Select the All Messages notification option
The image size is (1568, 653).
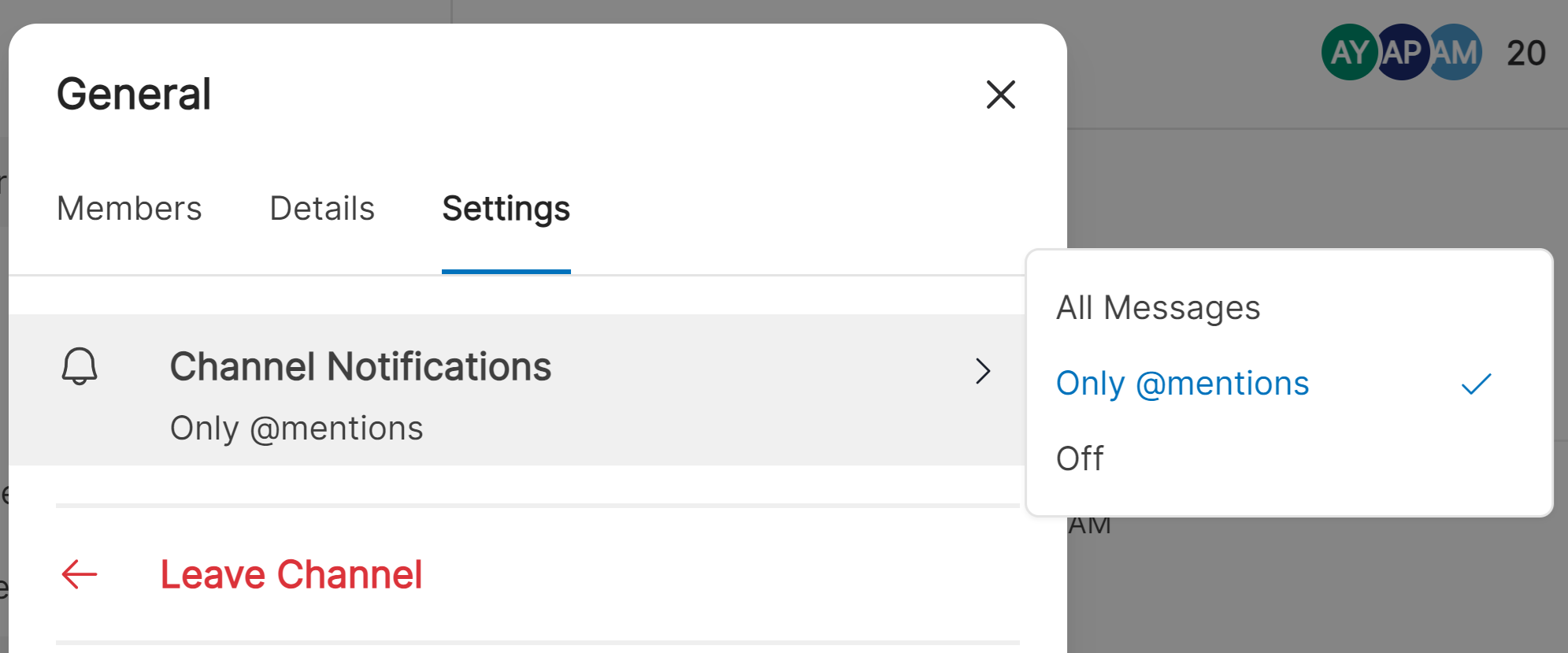click(1158, 307)
